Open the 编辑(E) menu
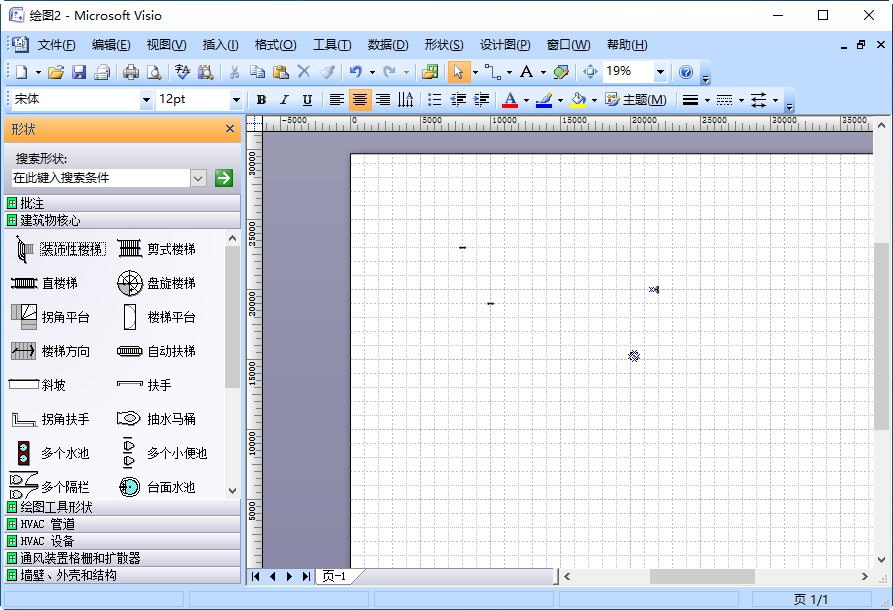893x610 pixels. point(111,45)
